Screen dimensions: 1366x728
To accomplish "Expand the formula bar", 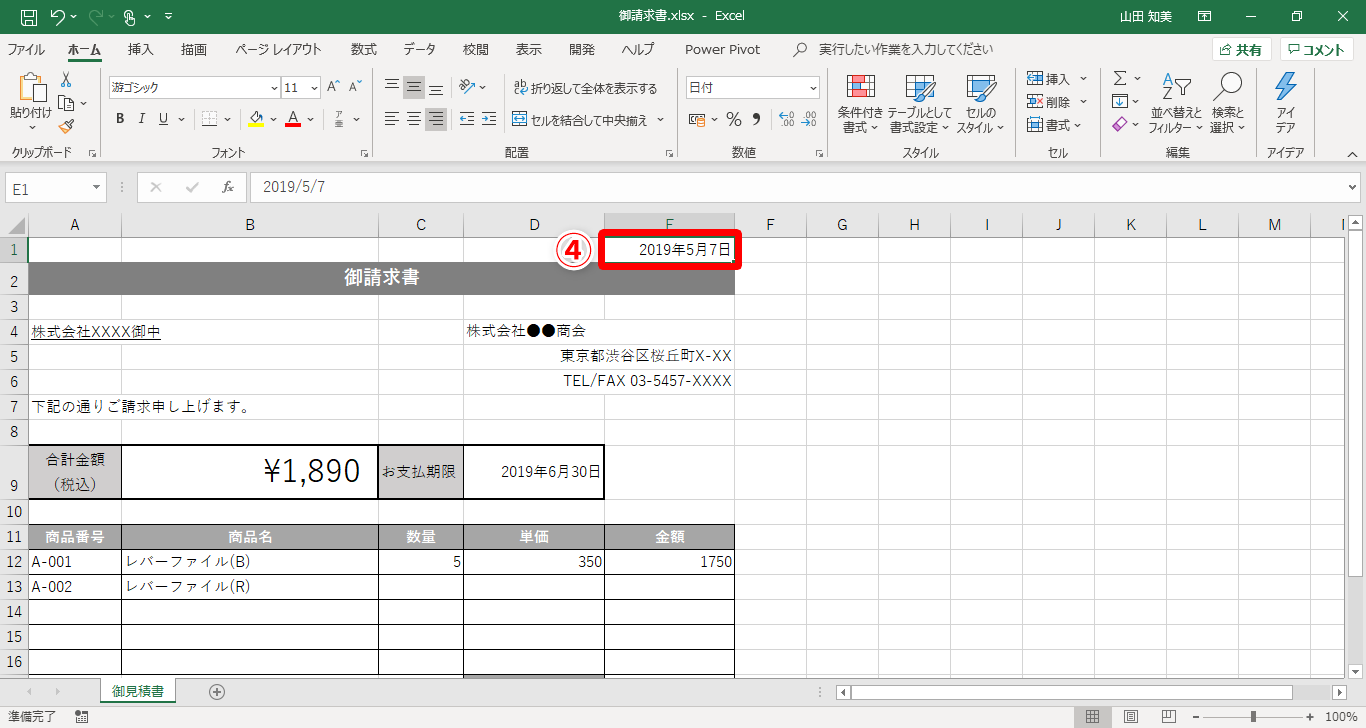I will click(1354, 187).
